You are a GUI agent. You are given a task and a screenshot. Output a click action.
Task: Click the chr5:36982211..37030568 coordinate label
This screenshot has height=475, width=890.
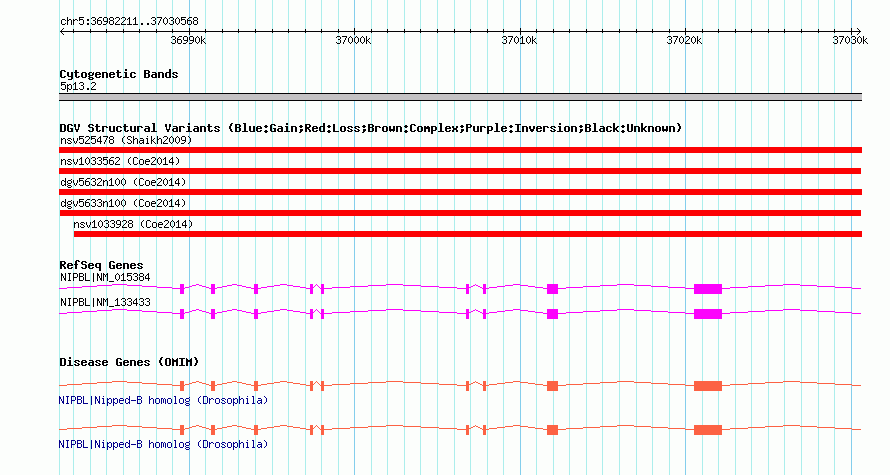[129, 22]
